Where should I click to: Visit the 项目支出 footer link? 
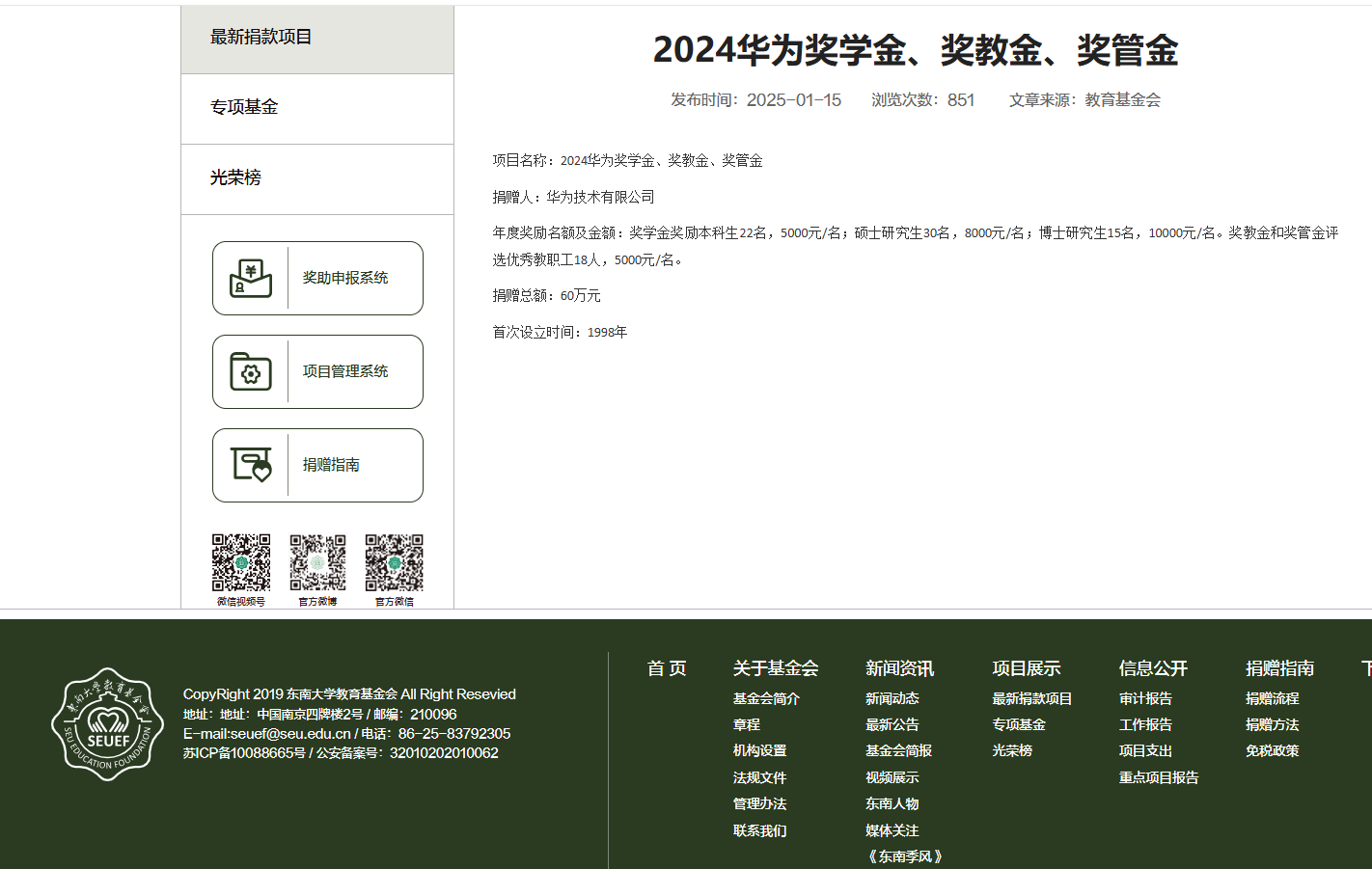pos(1146,750)
